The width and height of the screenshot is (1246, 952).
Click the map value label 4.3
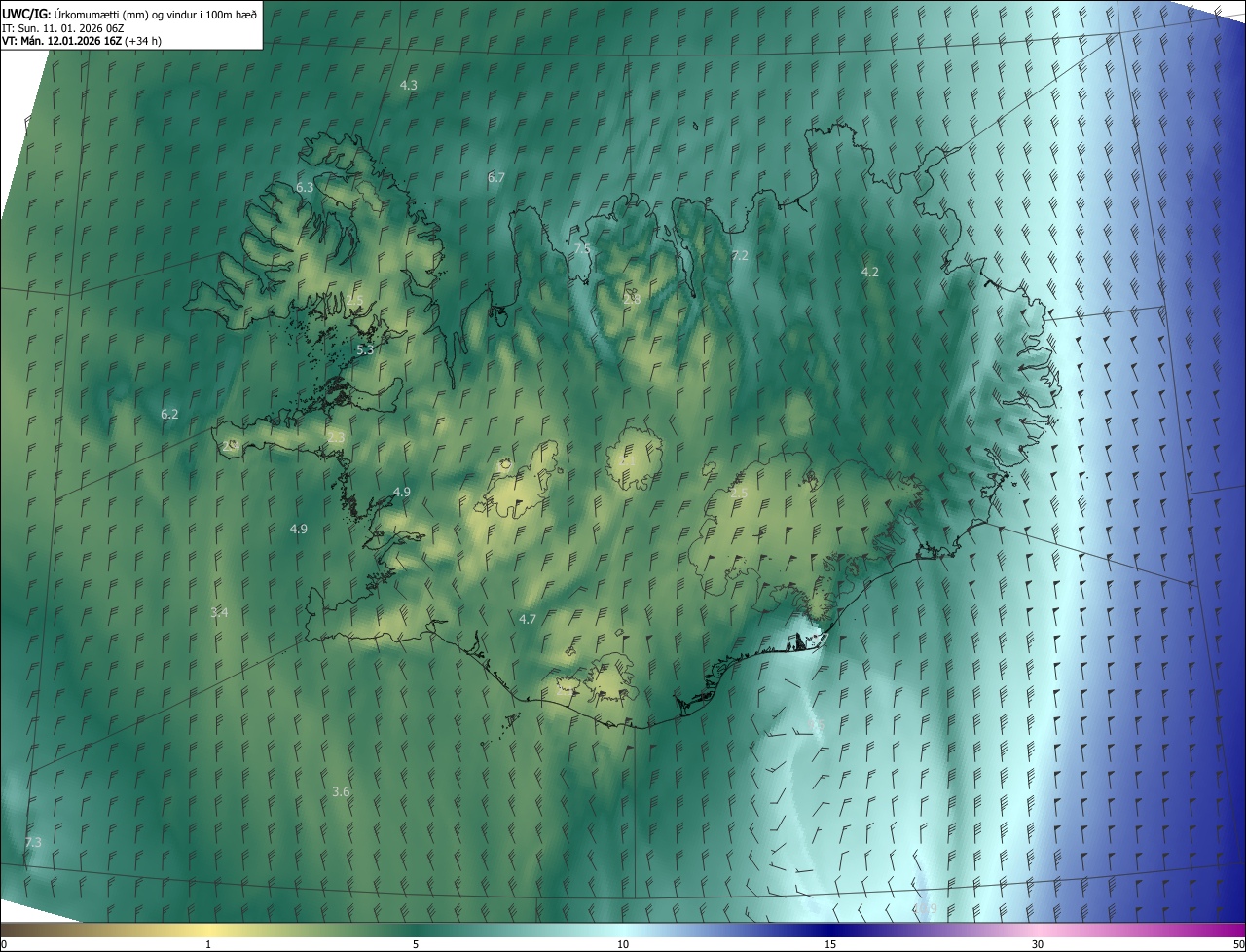(x=409, y=85)
